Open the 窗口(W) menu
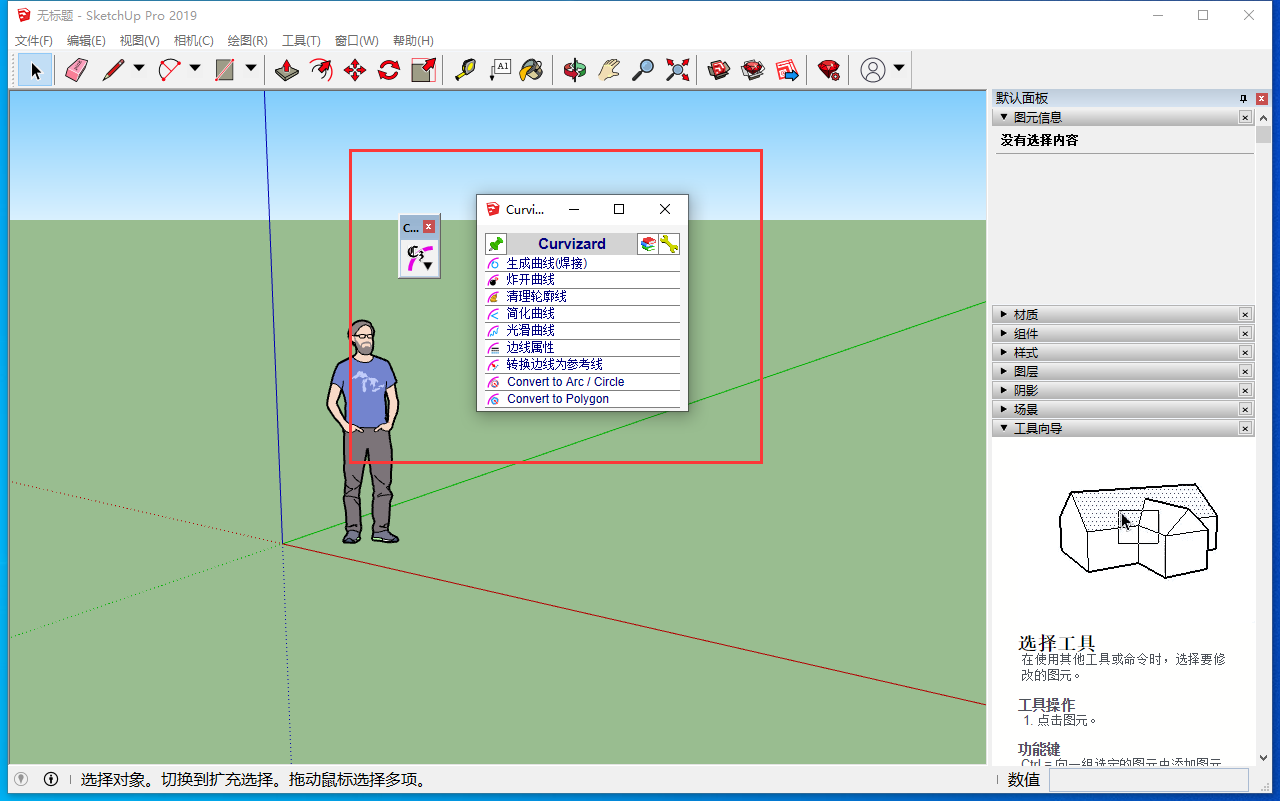Image resolution: width=1280 pixels, height=801 pixels. click(x=356, y=41)
